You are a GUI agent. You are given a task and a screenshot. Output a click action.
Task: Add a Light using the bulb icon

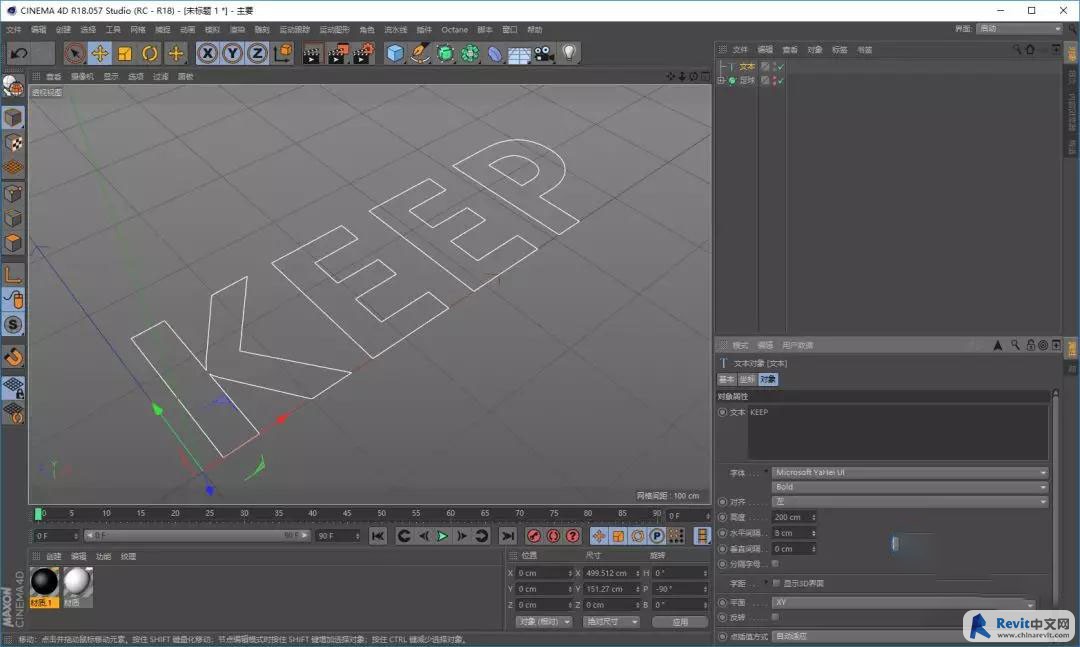coord(569,53)
